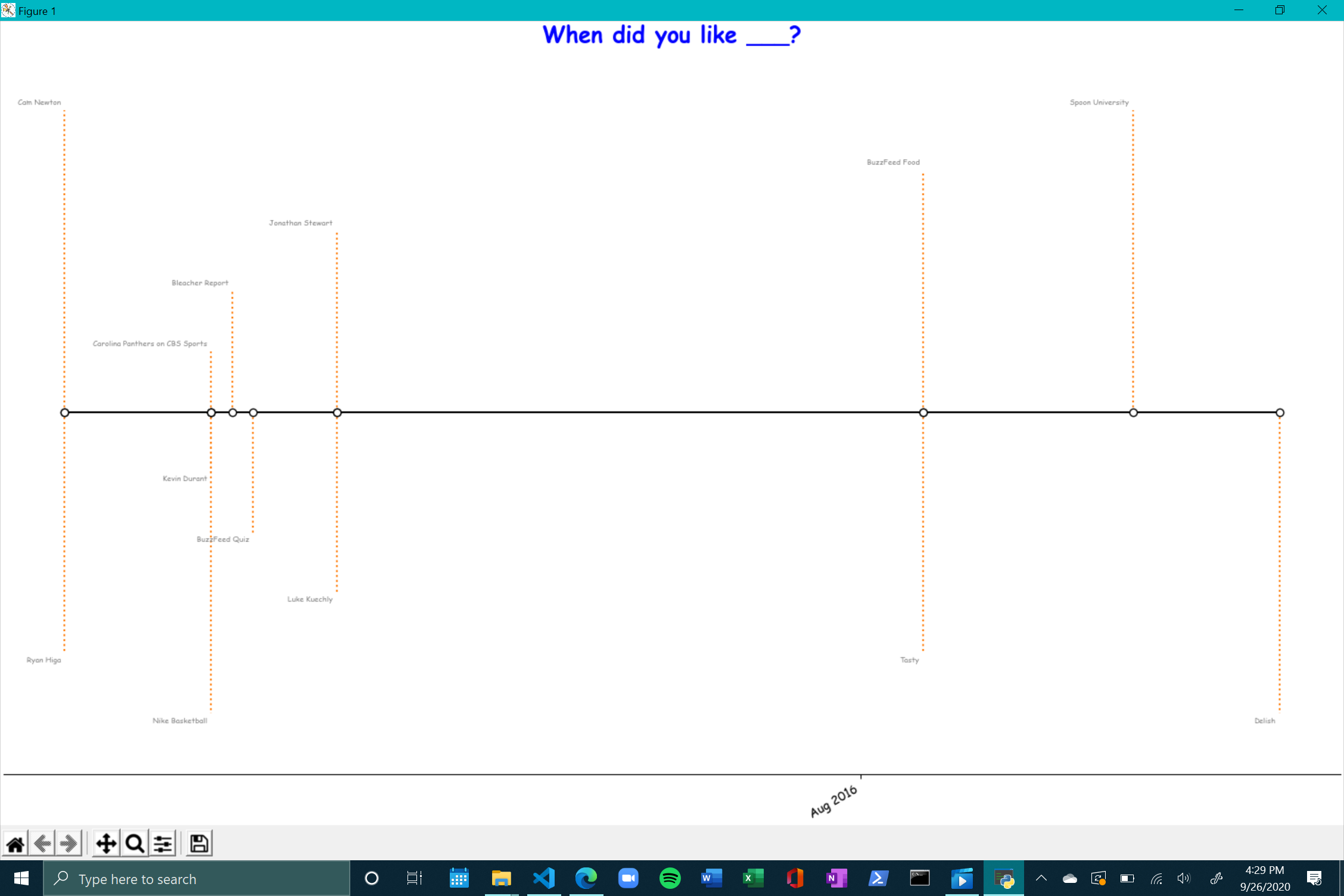1344x896 pixels.
Task: Show hidden system tray icons
Action: [x=1041, y=878]
